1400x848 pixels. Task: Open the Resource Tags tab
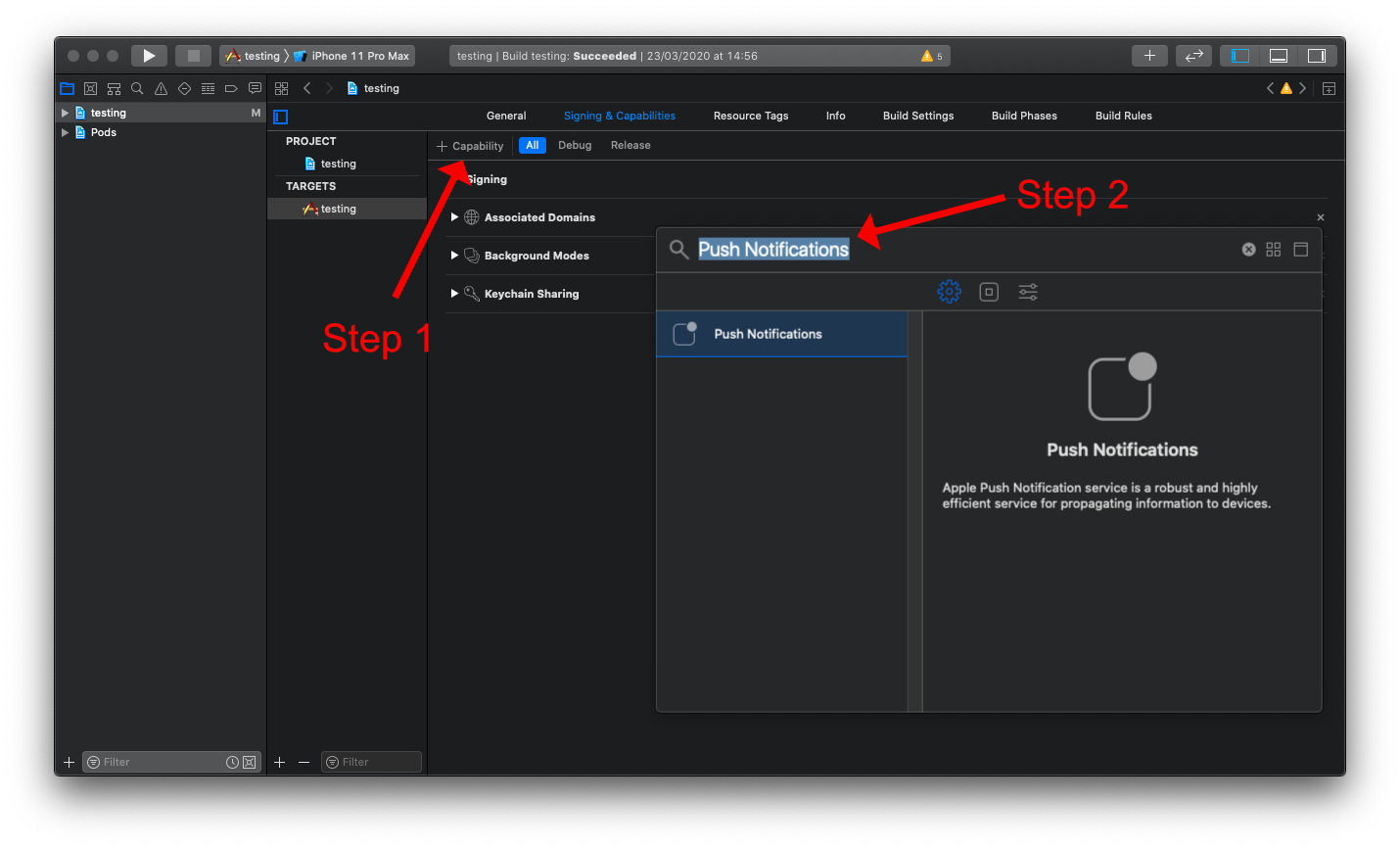pyautogui.click(x=751, y=116)
